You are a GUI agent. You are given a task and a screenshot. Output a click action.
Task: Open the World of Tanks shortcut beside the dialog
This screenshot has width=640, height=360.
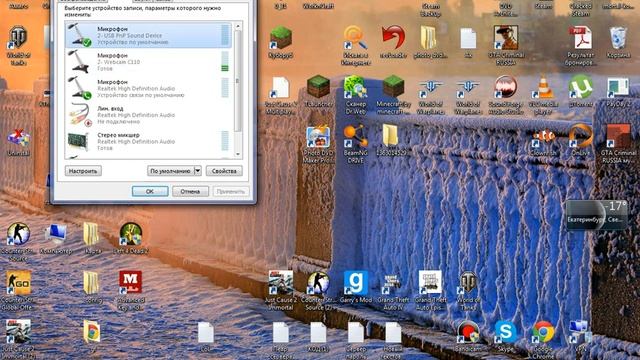pos(18,45)
